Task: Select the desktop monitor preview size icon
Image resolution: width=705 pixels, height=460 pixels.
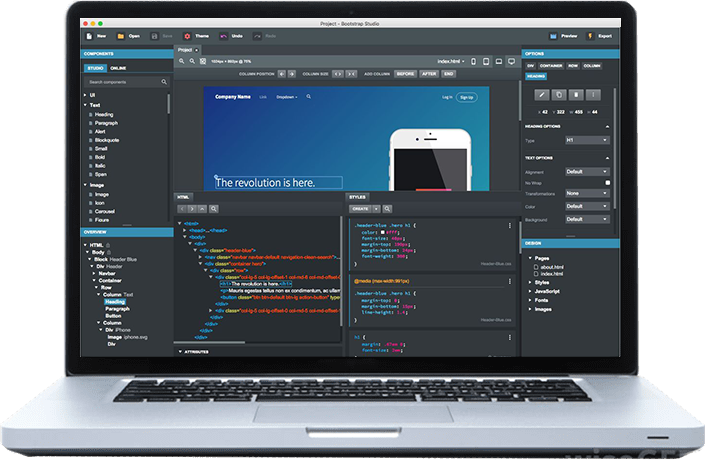Action: (x=511, y=61)
